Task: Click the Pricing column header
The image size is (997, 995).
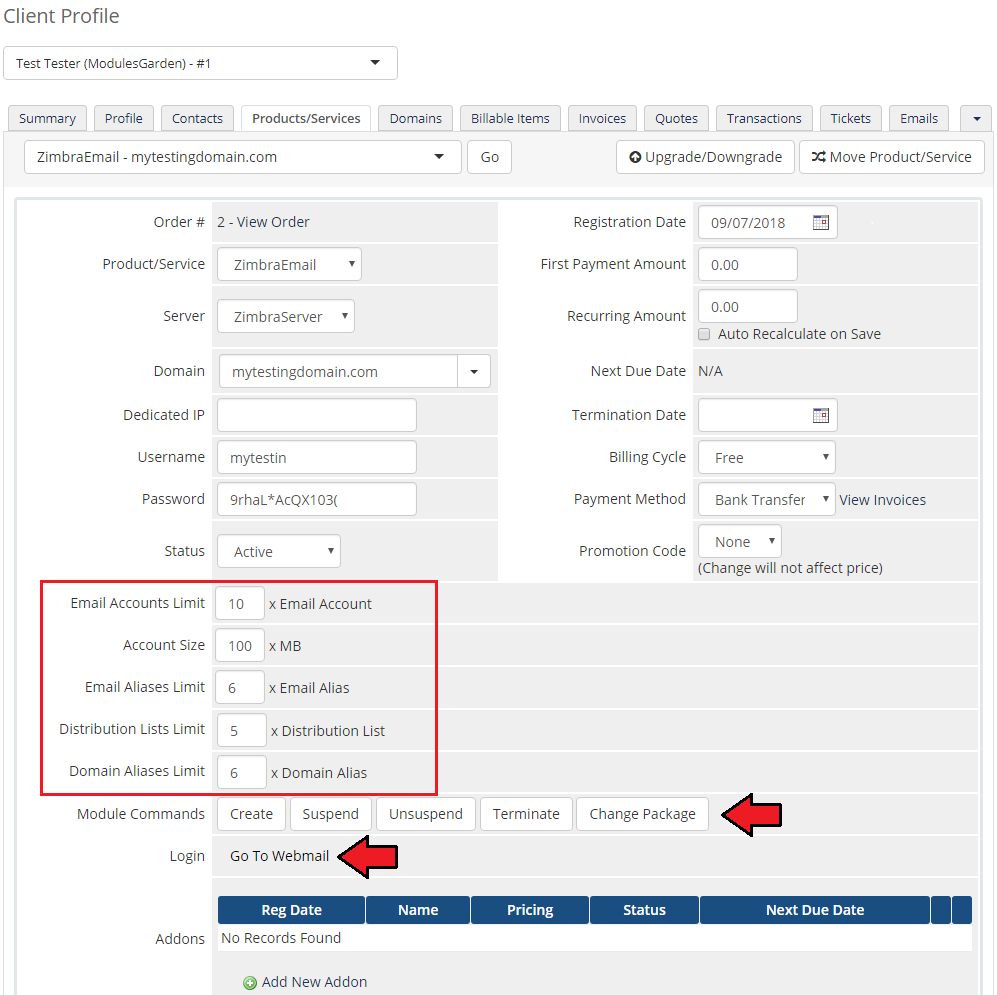Action: 530,910
